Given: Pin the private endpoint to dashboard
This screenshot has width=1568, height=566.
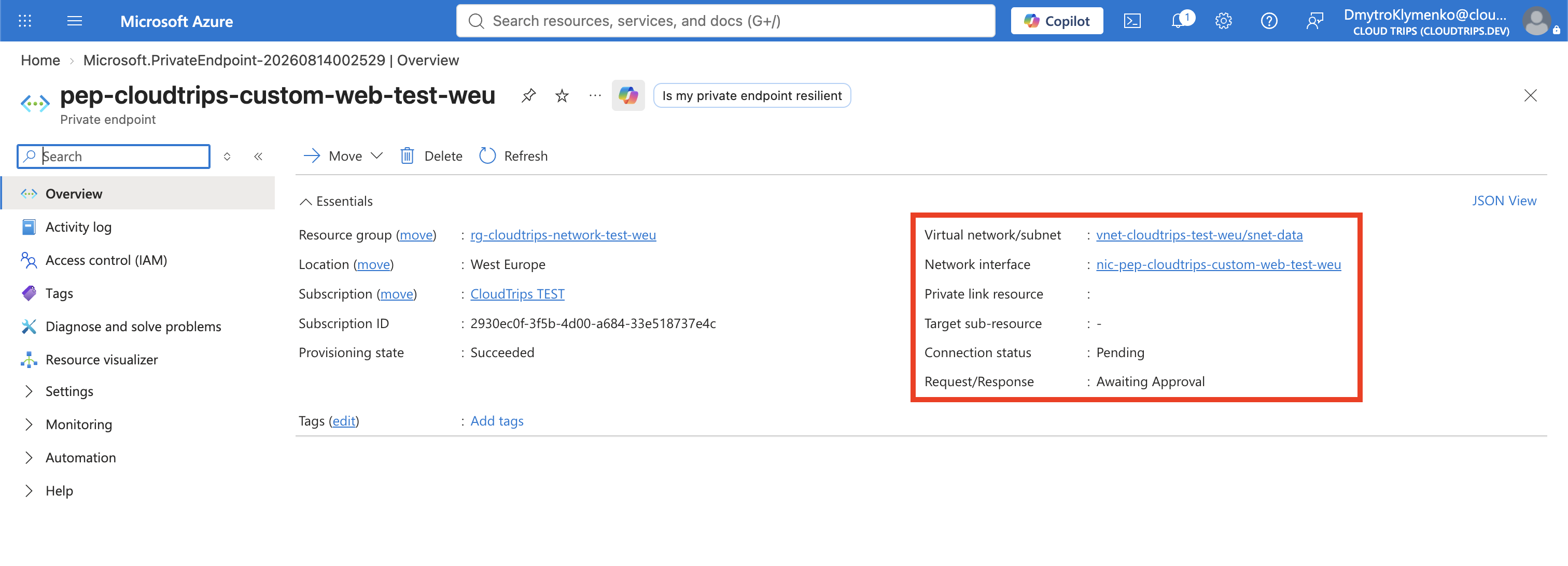Looking at the screenshot, I should pyautogui.click(x=528, y=95).
